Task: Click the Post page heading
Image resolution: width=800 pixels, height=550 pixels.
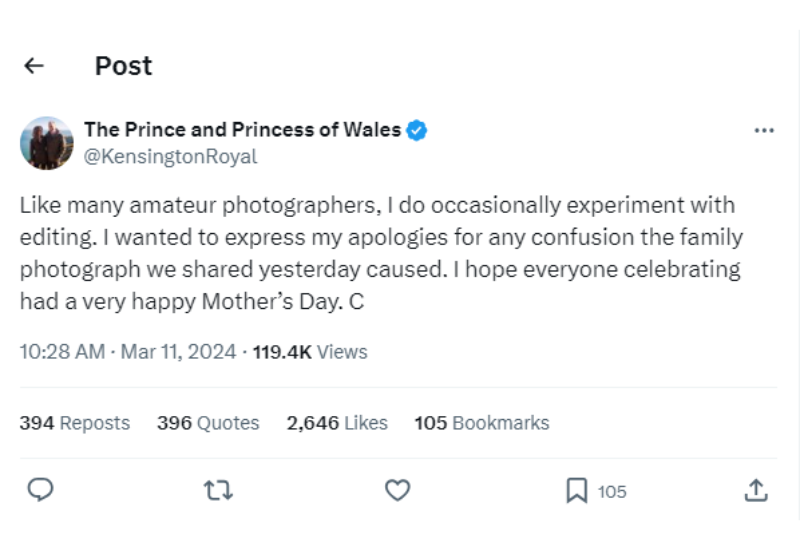Action: pos(123,66)
